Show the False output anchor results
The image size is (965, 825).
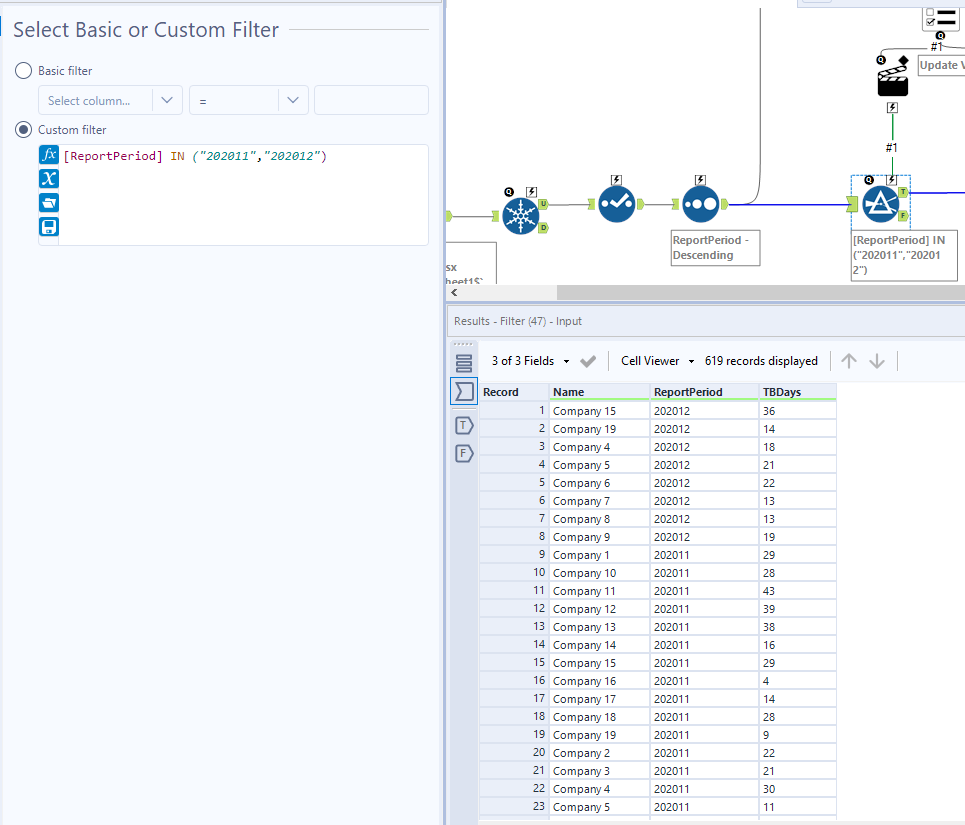[x=464, y=454]
